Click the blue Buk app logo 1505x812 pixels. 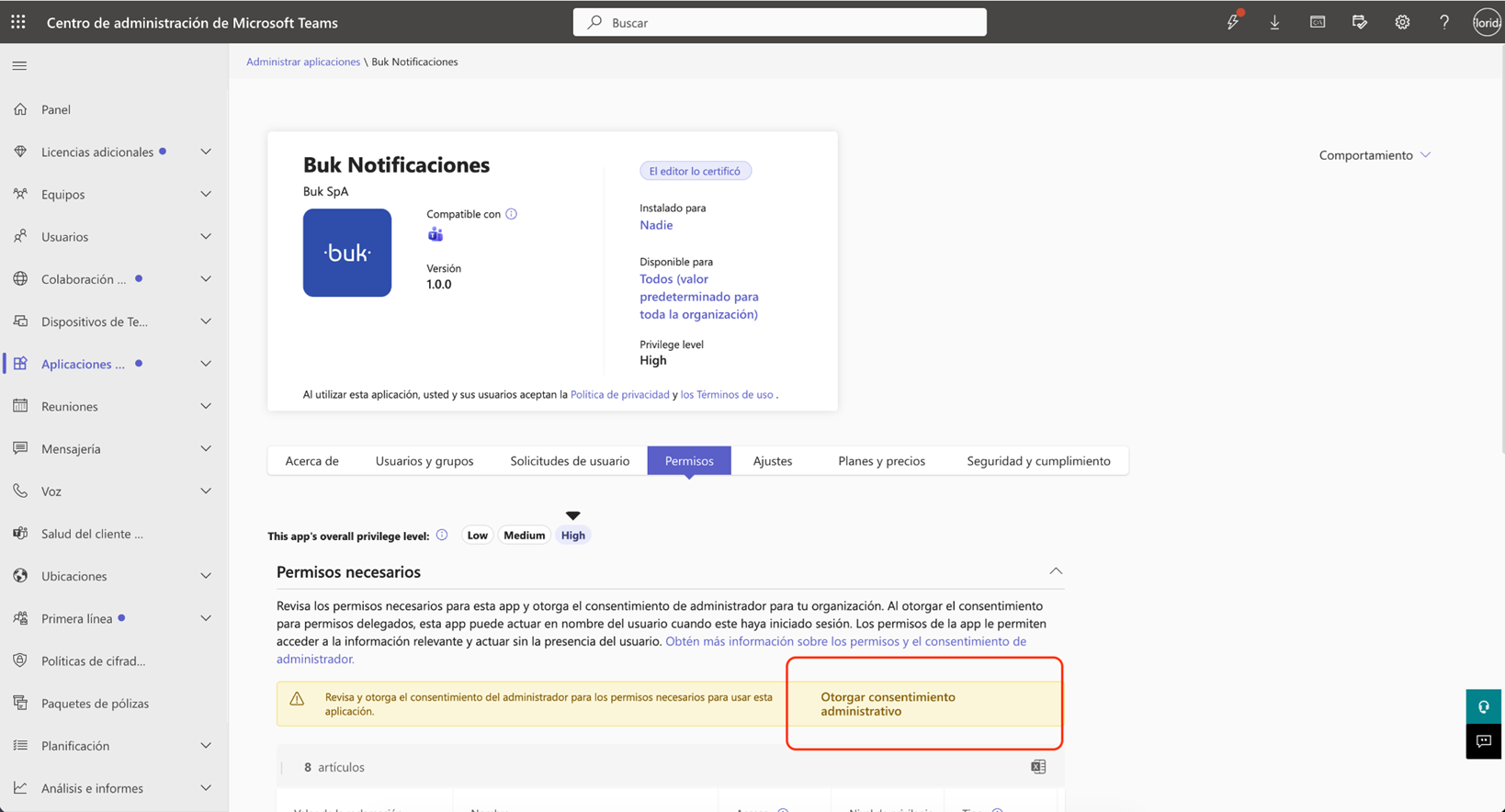(347, 253)
